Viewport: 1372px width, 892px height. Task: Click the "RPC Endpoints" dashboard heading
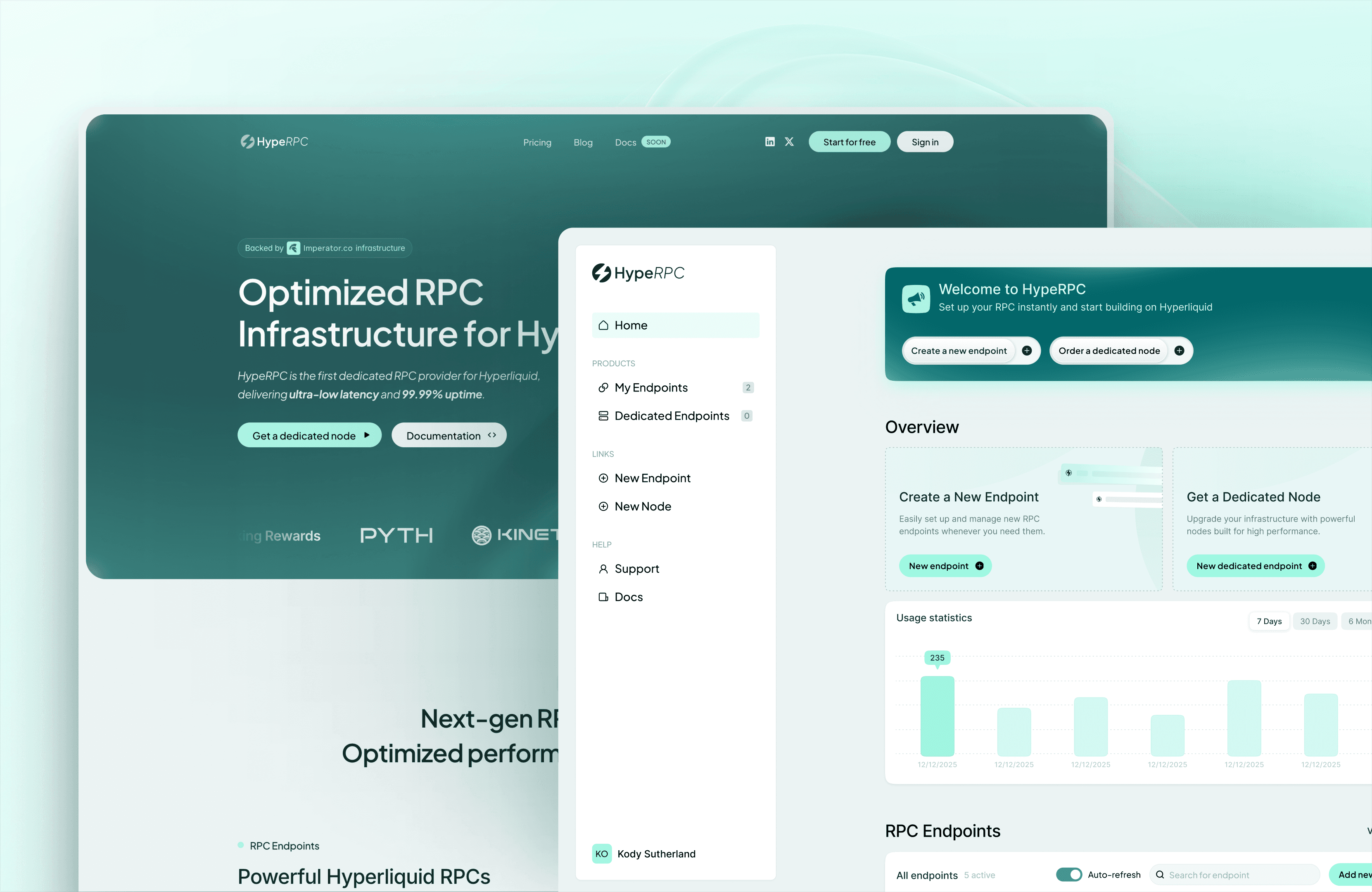pyautogui.click(x=942, y=831)
